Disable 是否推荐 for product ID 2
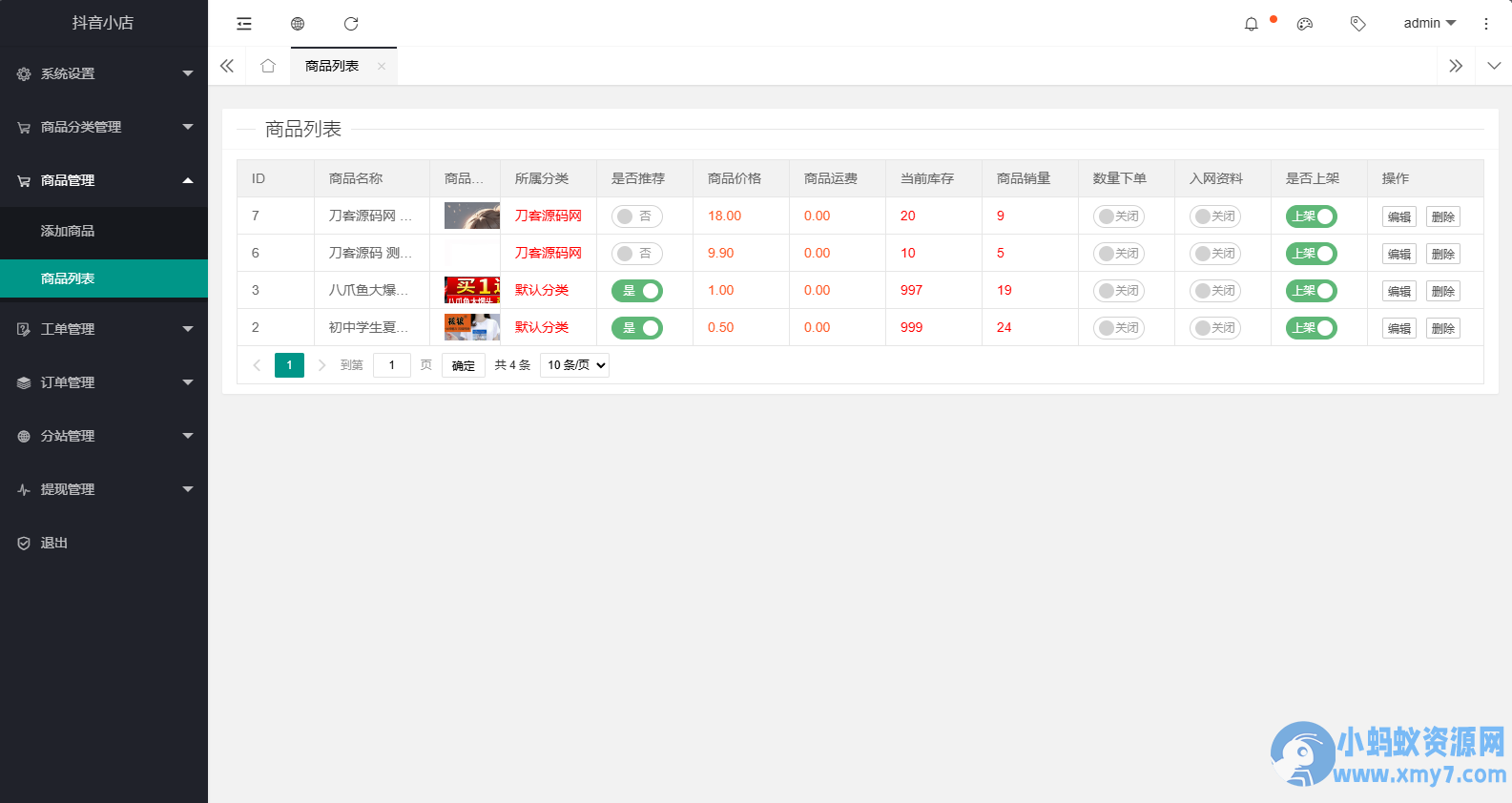This screenshot has width=1512, height=803. 637,328
